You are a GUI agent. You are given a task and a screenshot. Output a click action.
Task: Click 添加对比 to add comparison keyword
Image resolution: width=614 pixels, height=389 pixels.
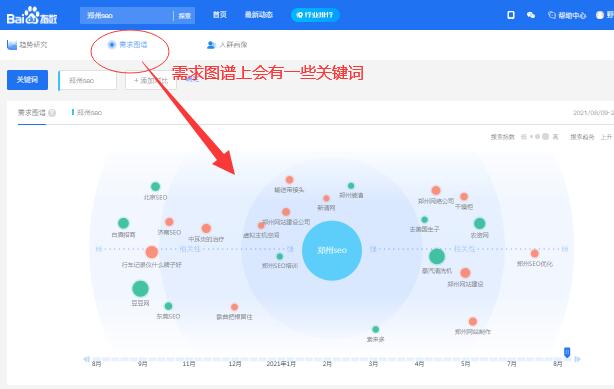[x=151, y=80]
